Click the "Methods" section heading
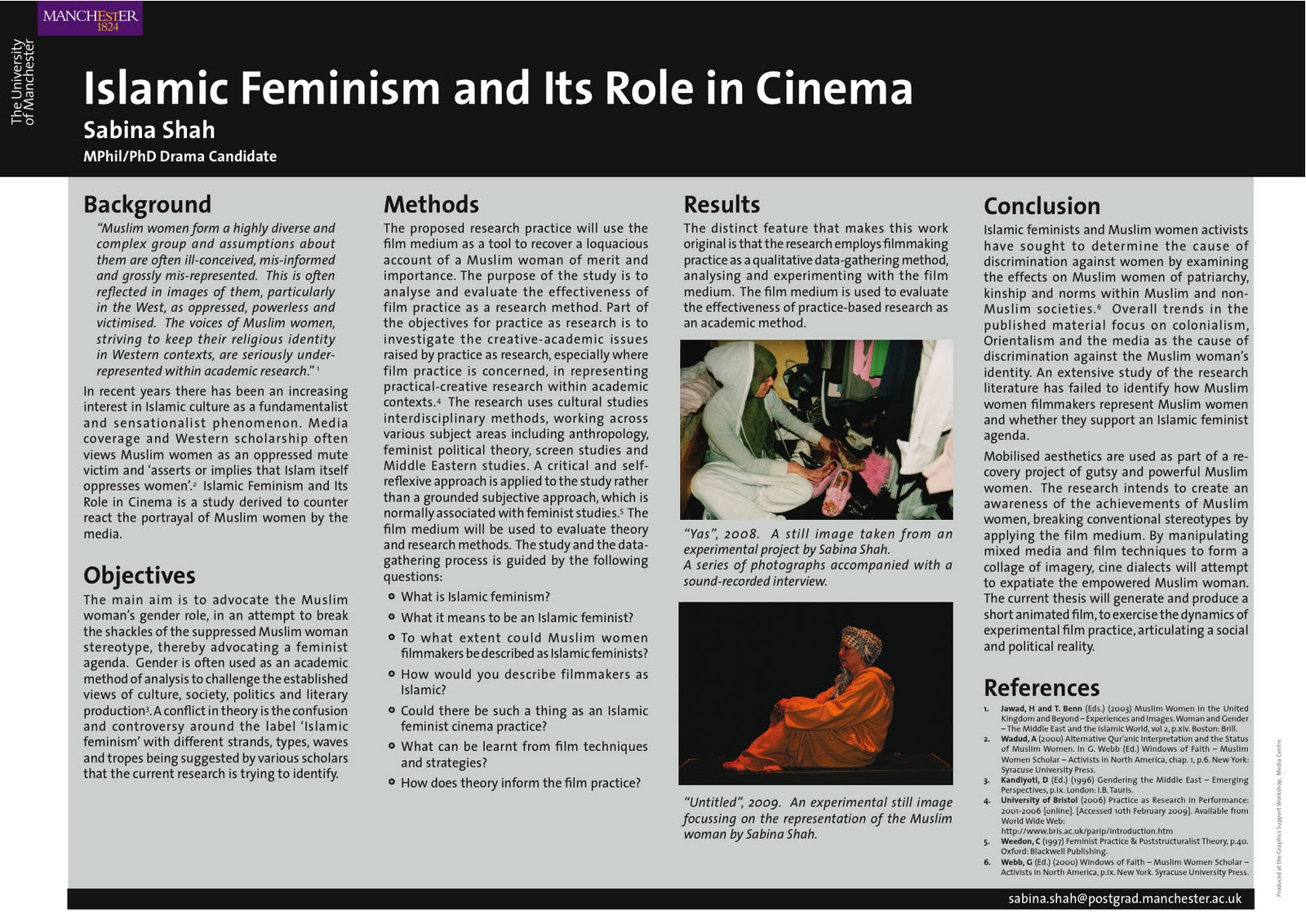This screenshot has width=1306, height=924. (431, 204)
